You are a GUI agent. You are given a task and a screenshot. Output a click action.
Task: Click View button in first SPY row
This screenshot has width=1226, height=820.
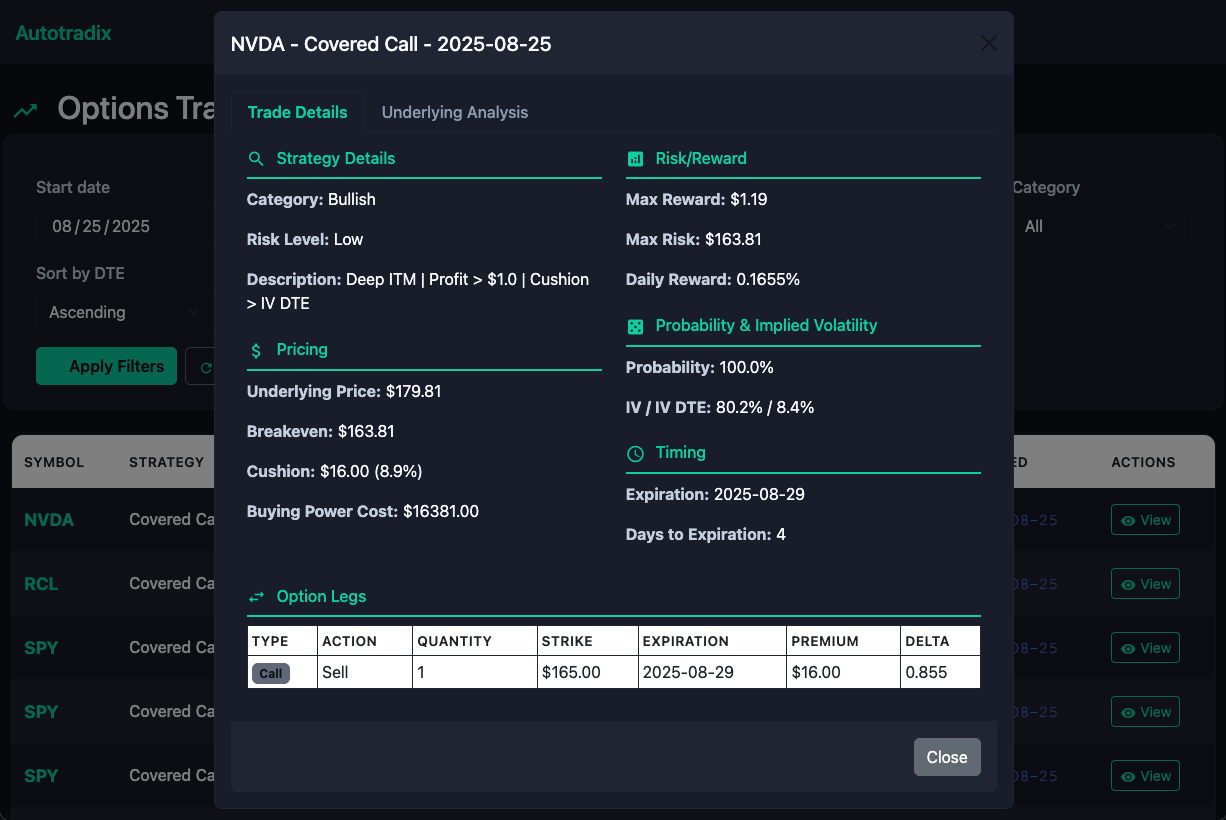pos(1145,648)
